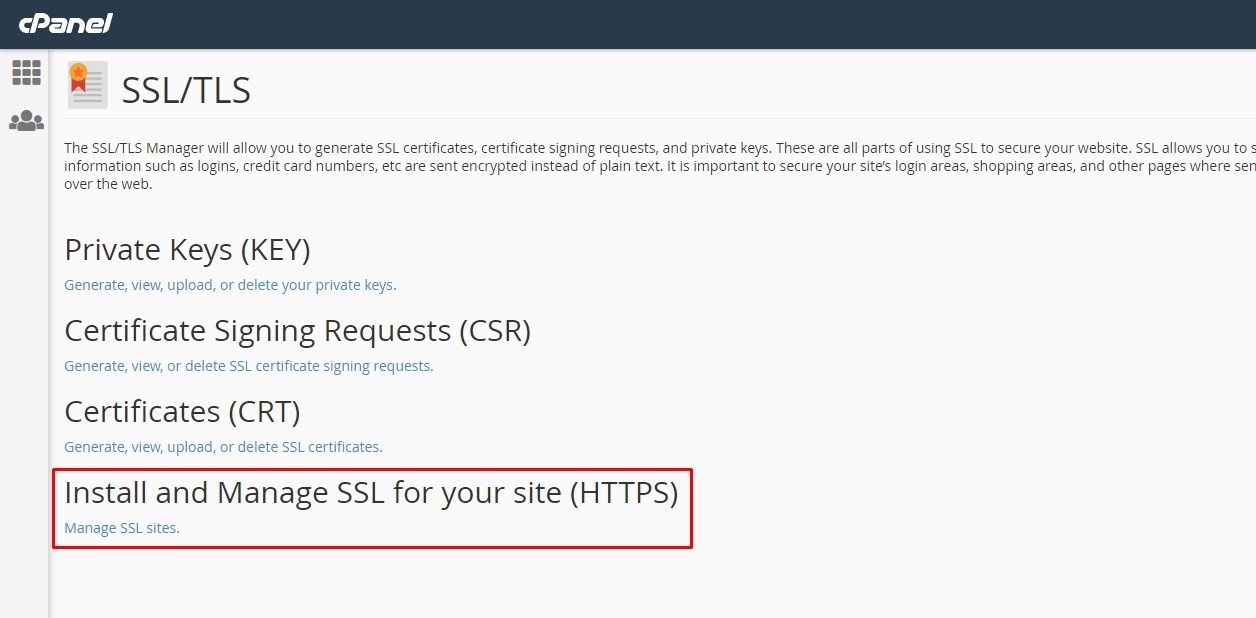This screenshot has height=618, width=1256.
Task: Click the Certificate Signing Requests (CSR) heading
Action: tap(297, 331)
